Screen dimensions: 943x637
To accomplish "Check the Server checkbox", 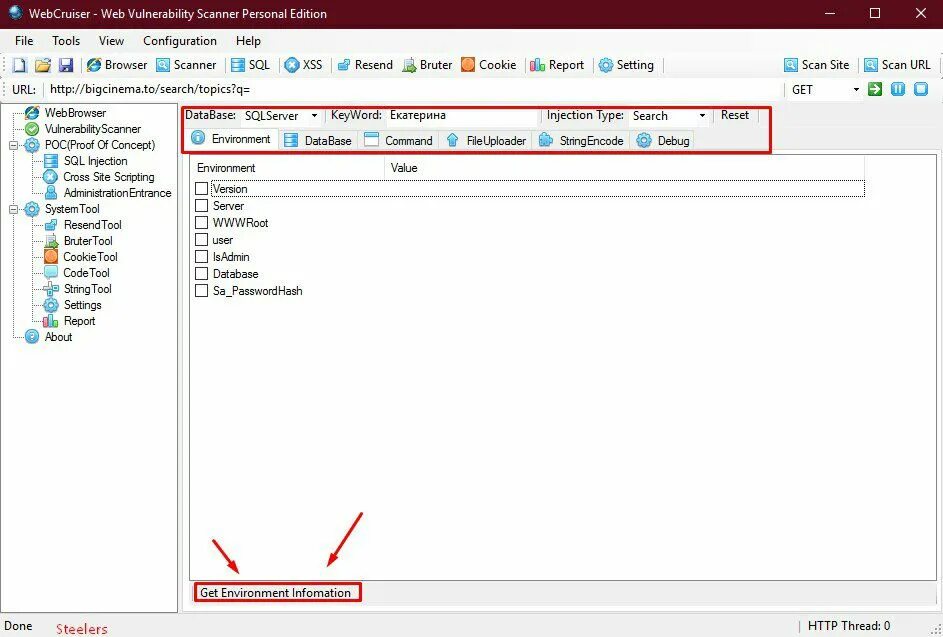I will point(201,206).
